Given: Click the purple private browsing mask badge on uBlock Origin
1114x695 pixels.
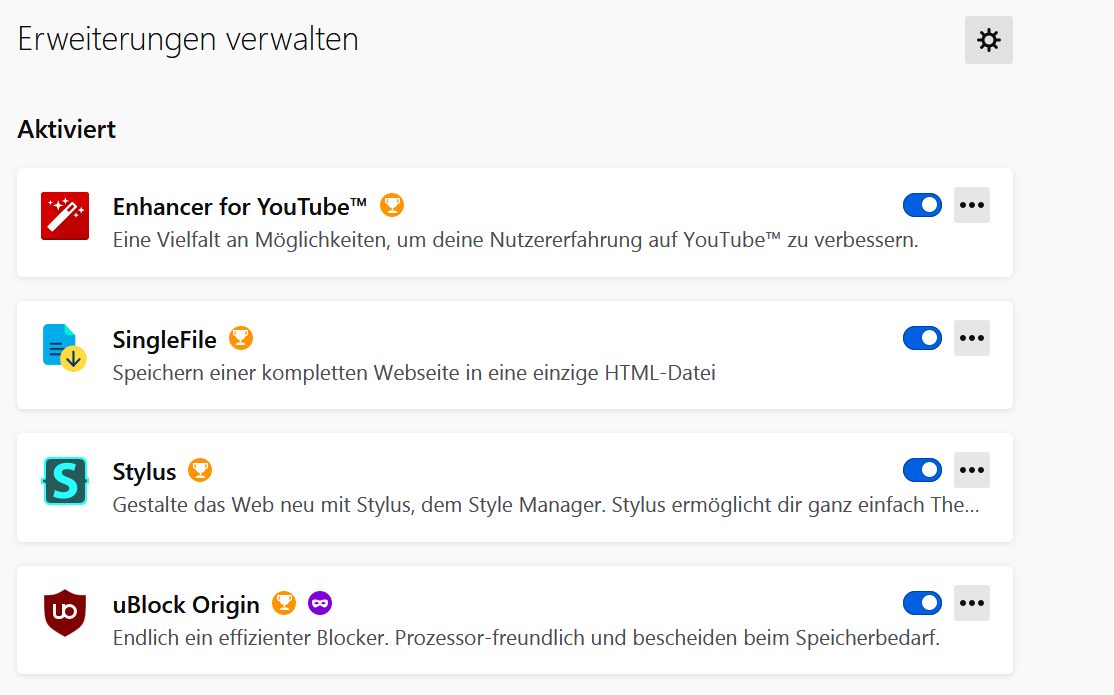Looking at the screenshot, I should point(320,603).
